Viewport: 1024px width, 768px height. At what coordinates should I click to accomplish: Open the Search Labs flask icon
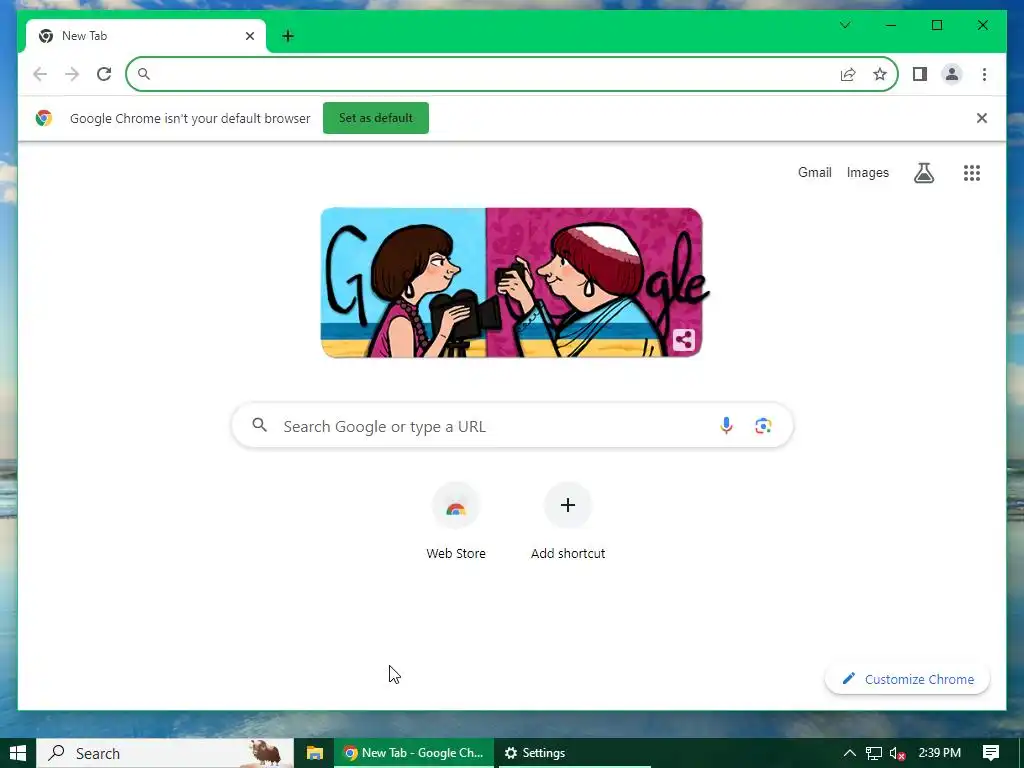(x=923, y=173)
